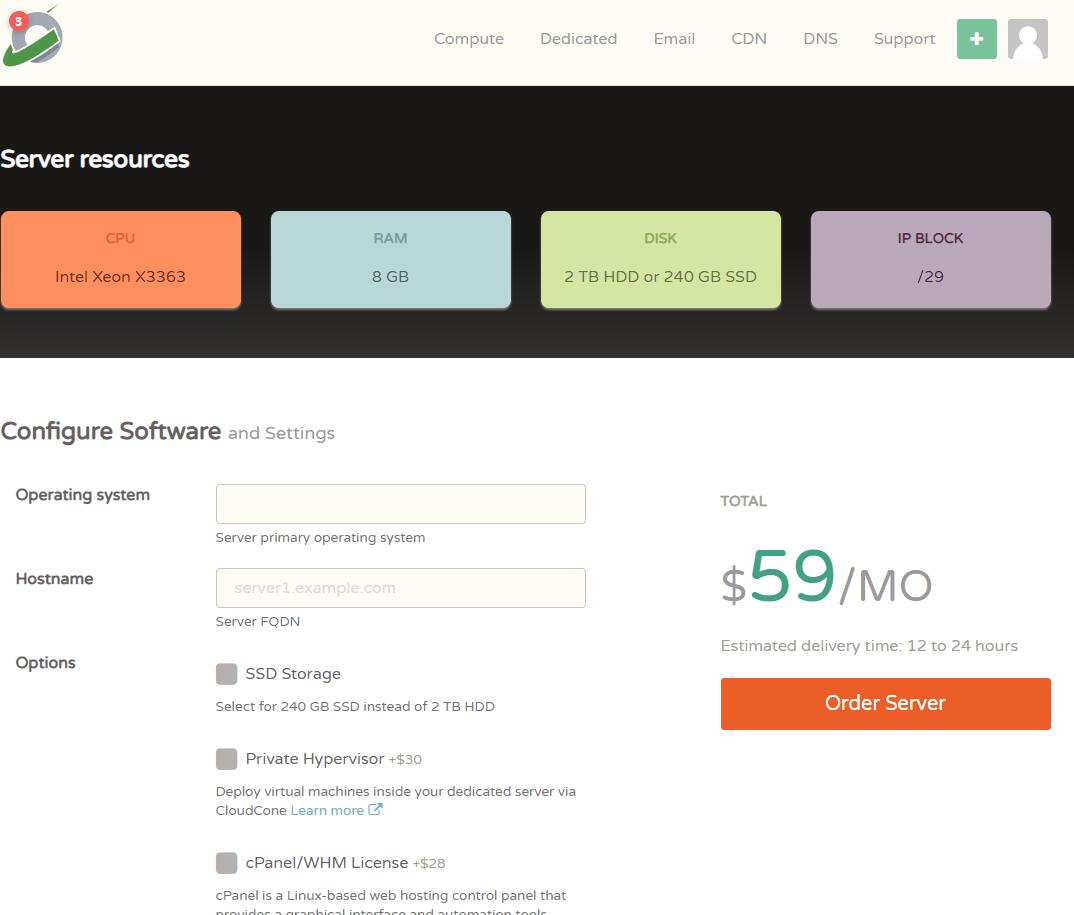
Task: Tick the Private Hypervisor option
Action: pos(227,759)
